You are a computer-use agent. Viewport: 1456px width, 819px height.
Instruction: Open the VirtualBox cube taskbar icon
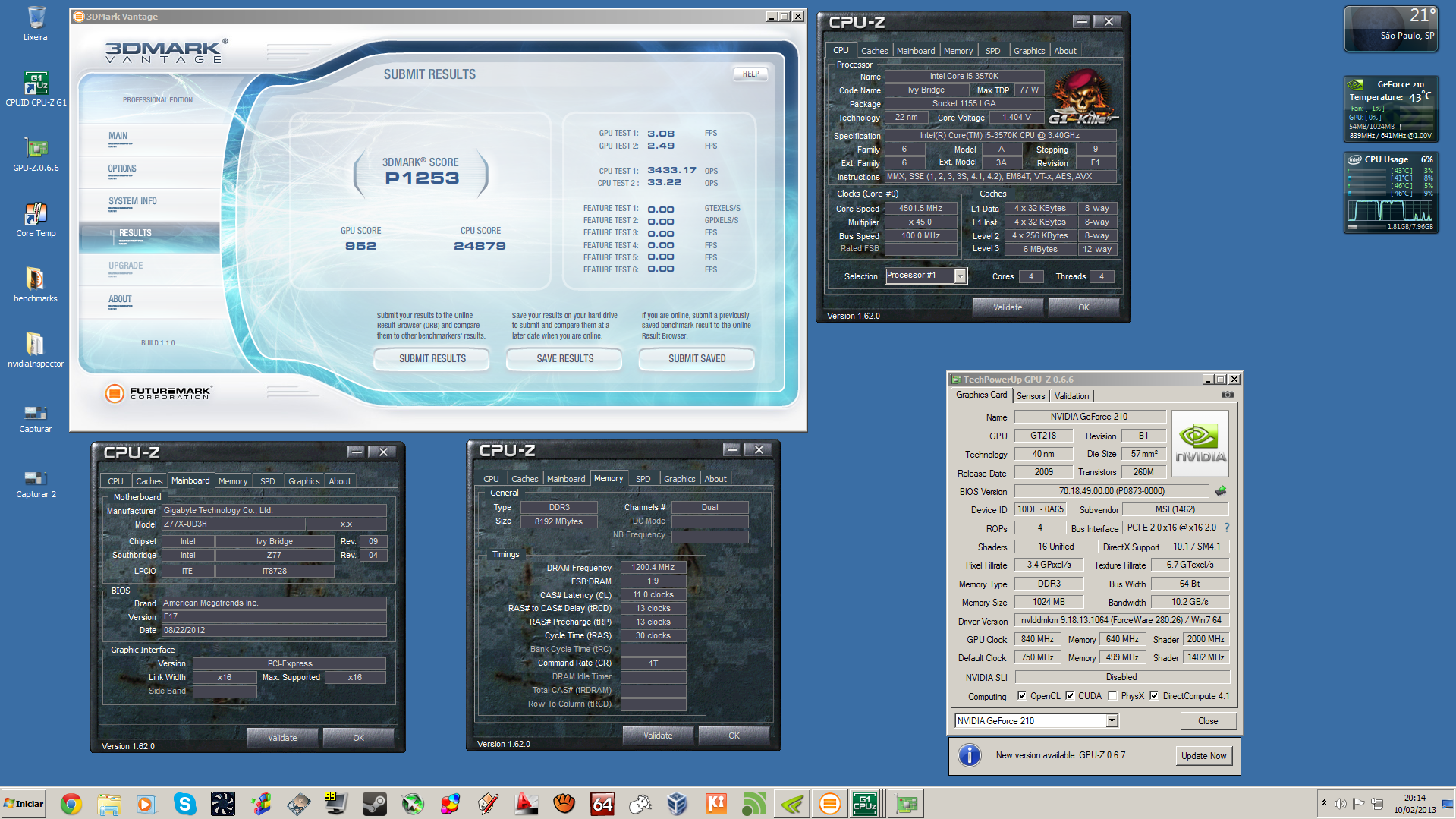point(678,804)
